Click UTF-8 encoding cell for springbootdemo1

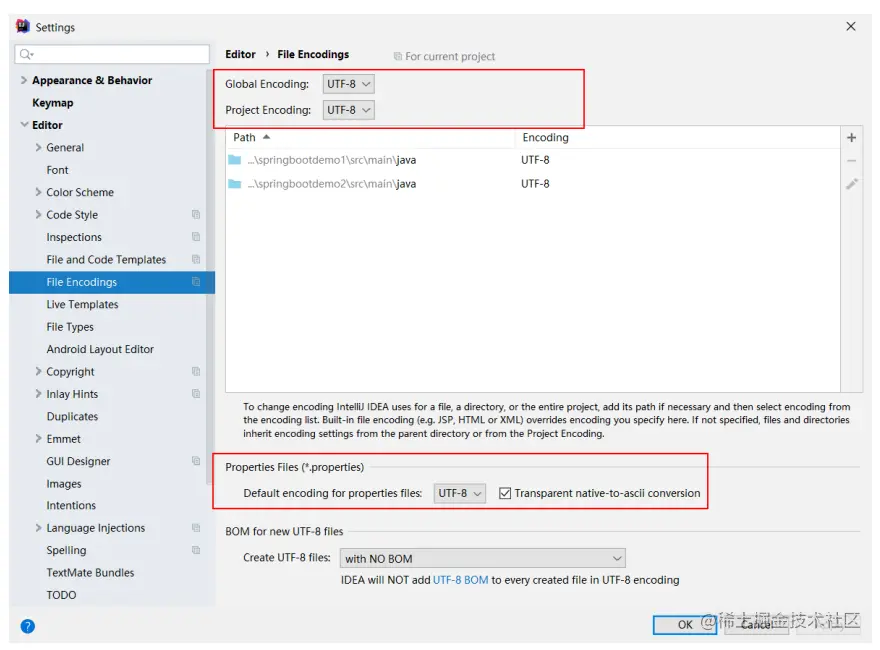(535, 160)
